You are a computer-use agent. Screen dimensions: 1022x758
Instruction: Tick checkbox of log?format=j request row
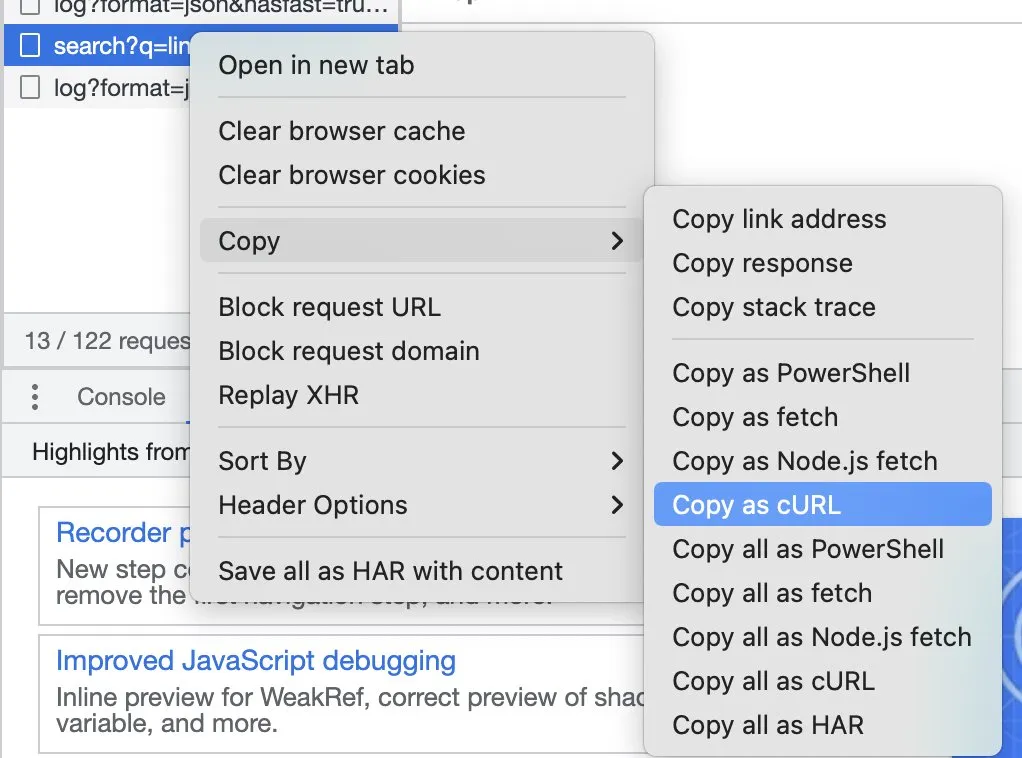[x=30, y=87]
